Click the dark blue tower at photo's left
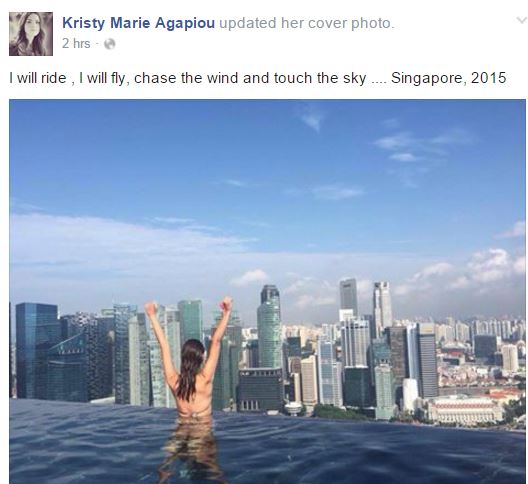This screenshot has height=484, width=528. tap(36, 350)
